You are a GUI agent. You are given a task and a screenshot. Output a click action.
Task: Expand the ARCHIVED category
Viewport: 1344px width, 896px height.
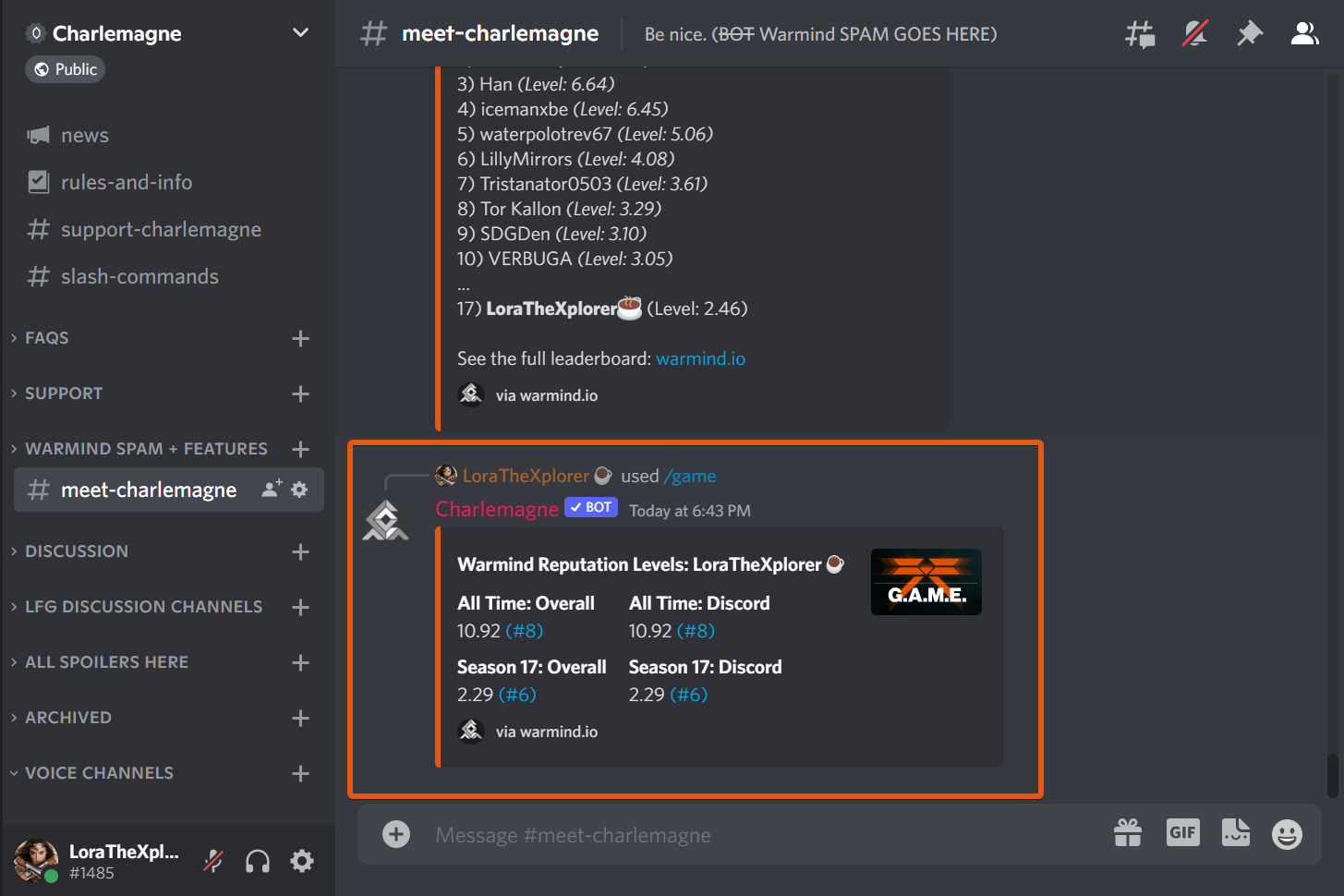pyautogui.click(x=67, y=718)
